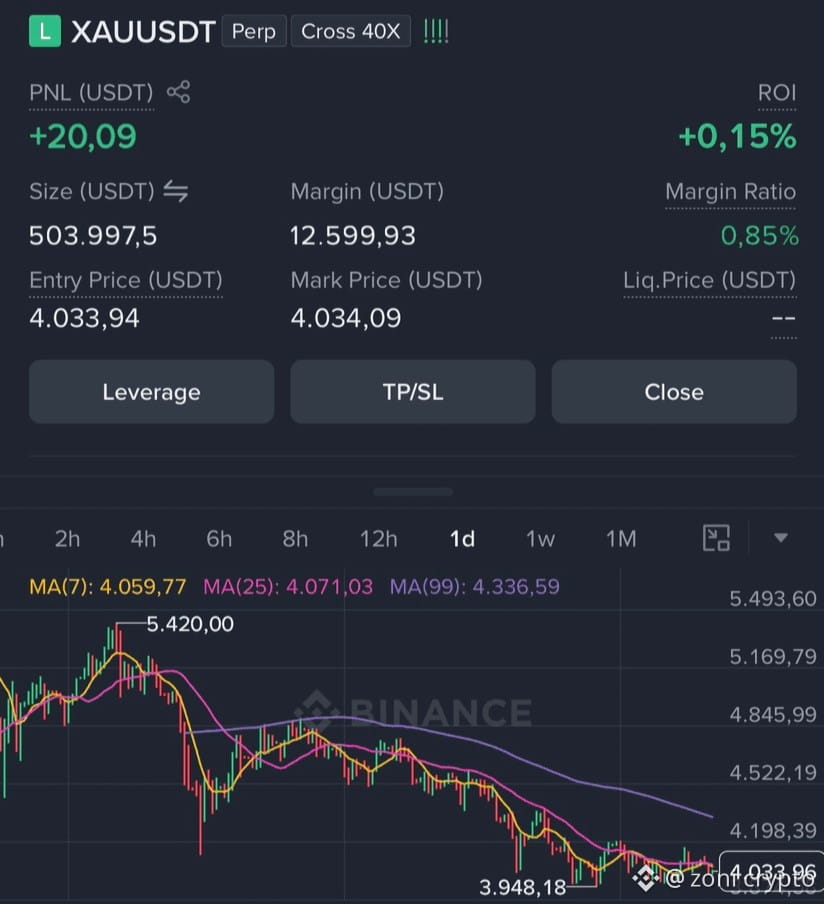
Task: Tap the MA(99): 4.336,59 indicator
Action: click(475, 587)
